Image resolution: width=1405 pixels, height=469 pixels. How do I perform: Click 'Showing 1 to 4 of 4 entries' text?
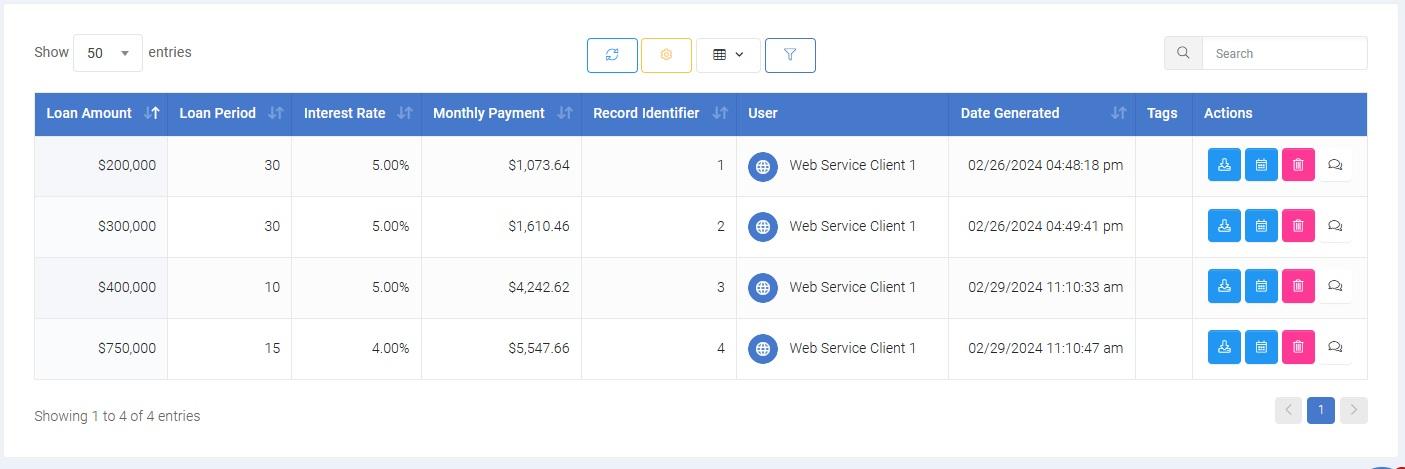click(x=117, y=416)
